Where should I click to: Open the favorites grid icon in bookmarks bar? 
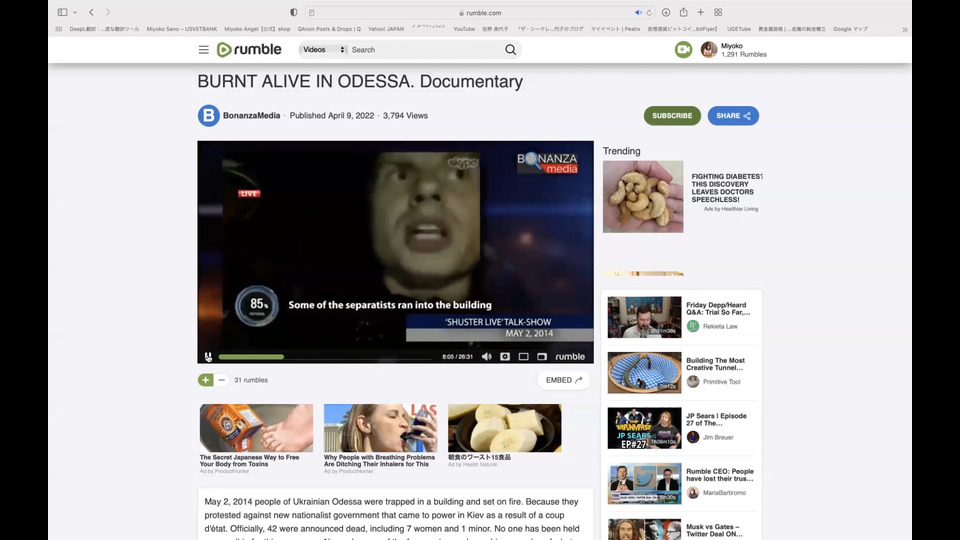pyautogui.click(x=59, y=29)
